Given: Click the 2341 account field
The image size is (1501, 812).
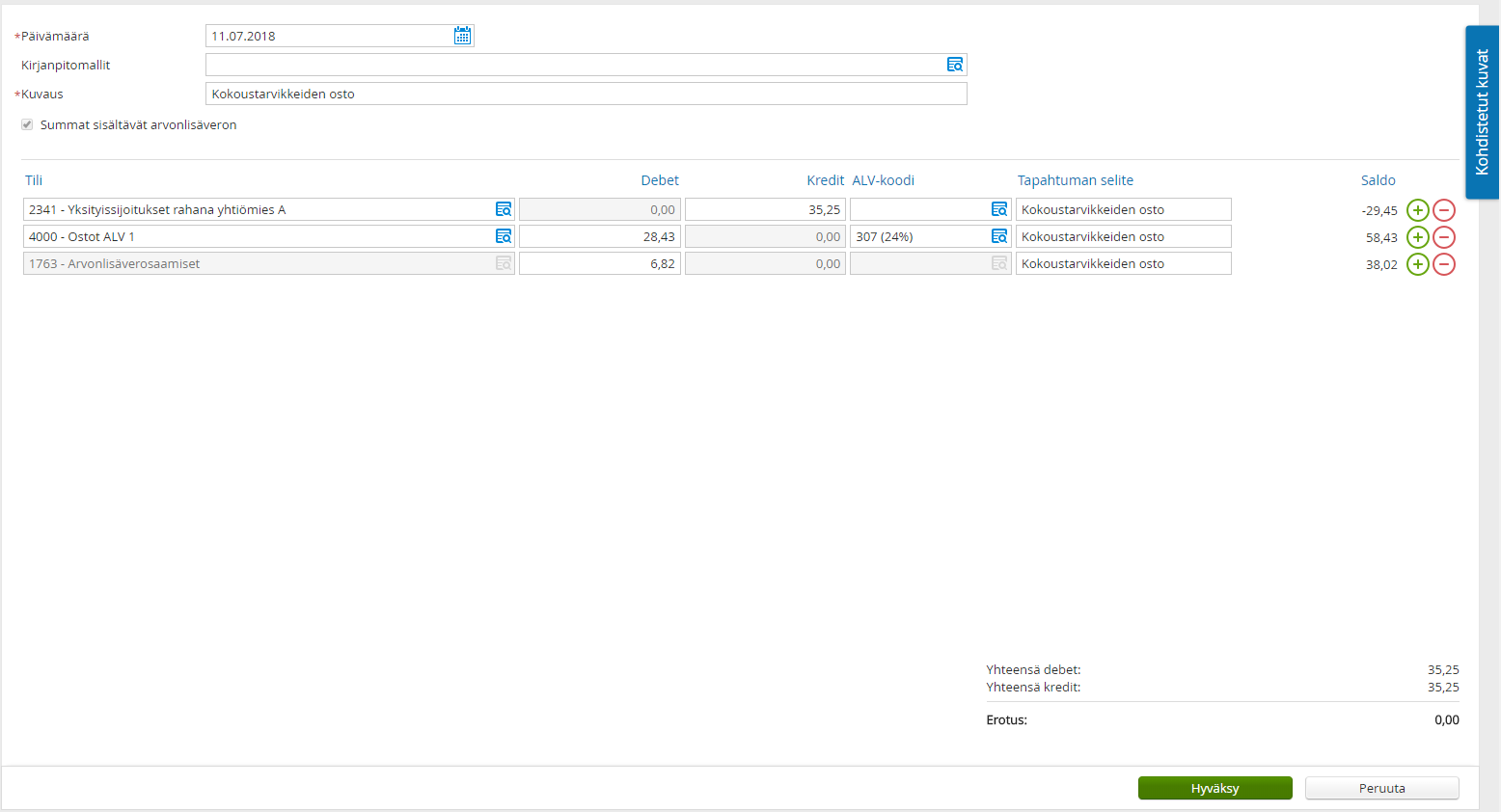Looking at the screenshot, I should click(x=269, y=209).
